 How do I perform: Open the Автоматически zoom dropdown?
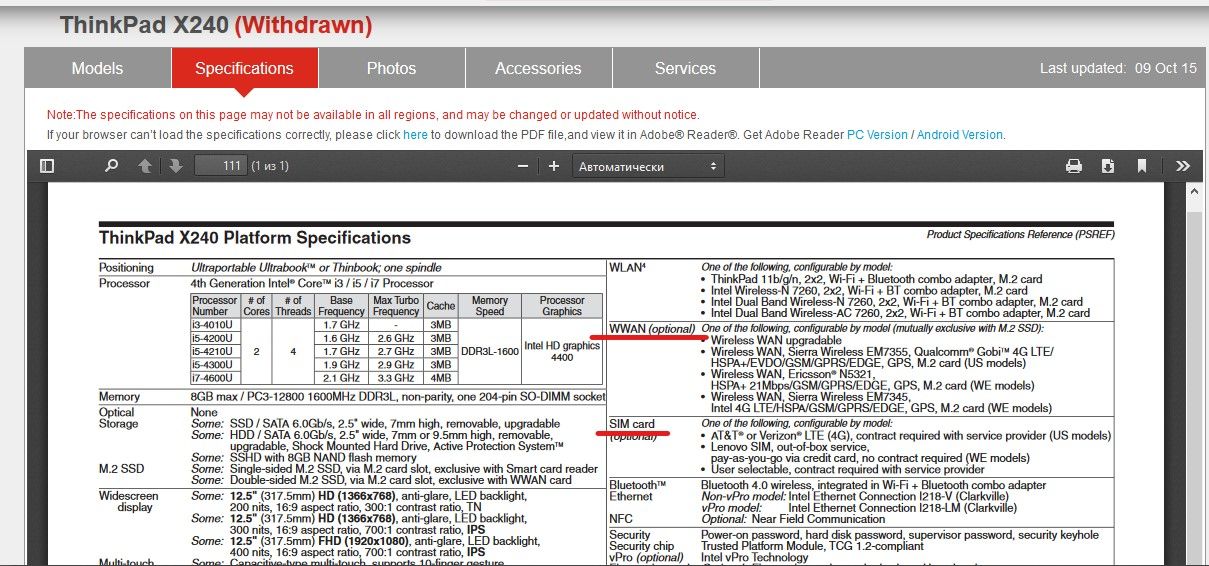point(648,166)
